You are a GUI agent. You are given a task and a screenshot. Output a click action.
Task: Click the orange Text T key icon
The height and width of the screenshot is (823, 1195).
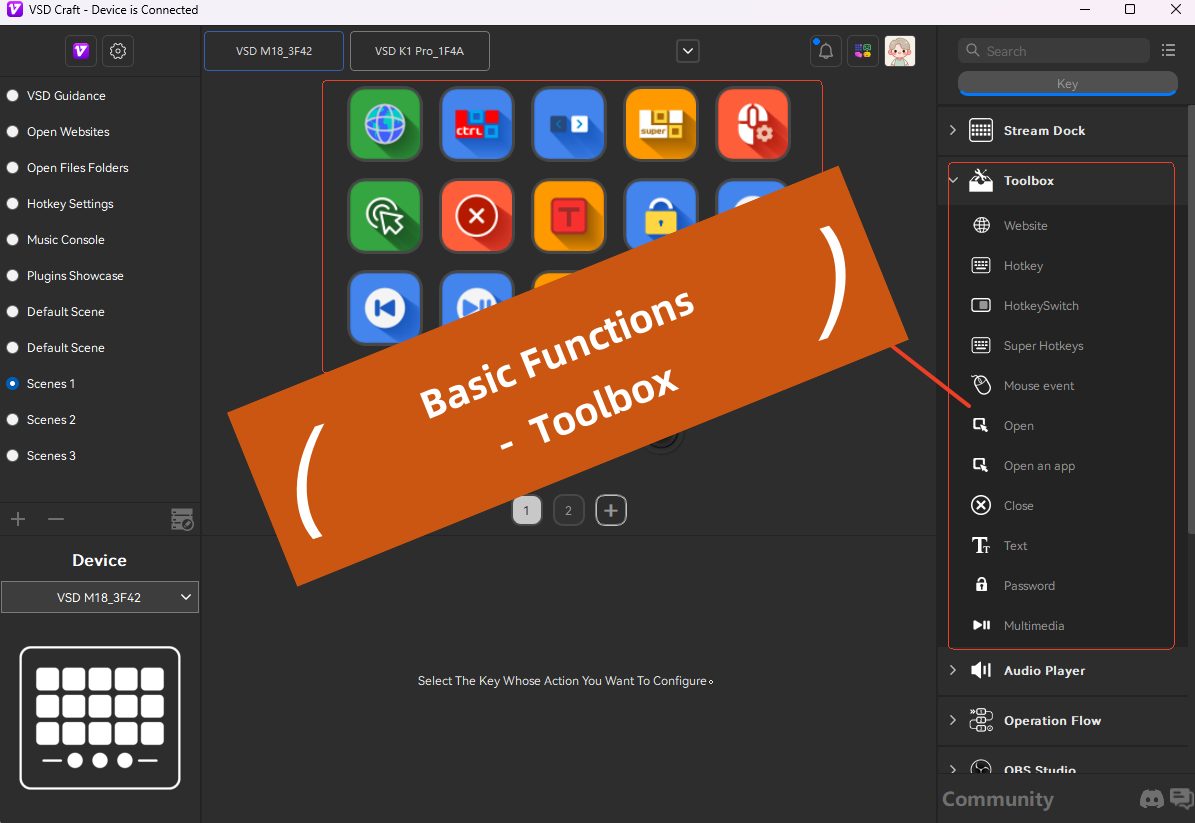568,216
